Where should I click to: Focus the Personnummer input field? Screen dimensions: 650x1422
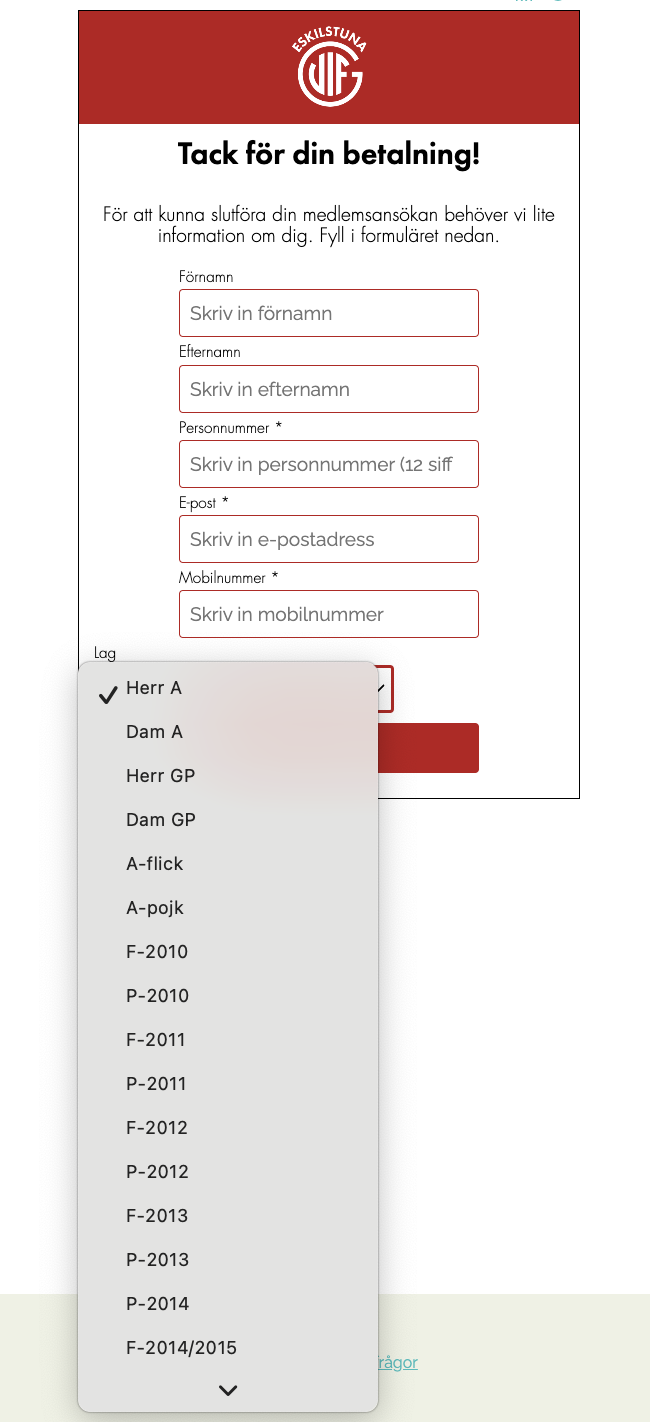329,464
